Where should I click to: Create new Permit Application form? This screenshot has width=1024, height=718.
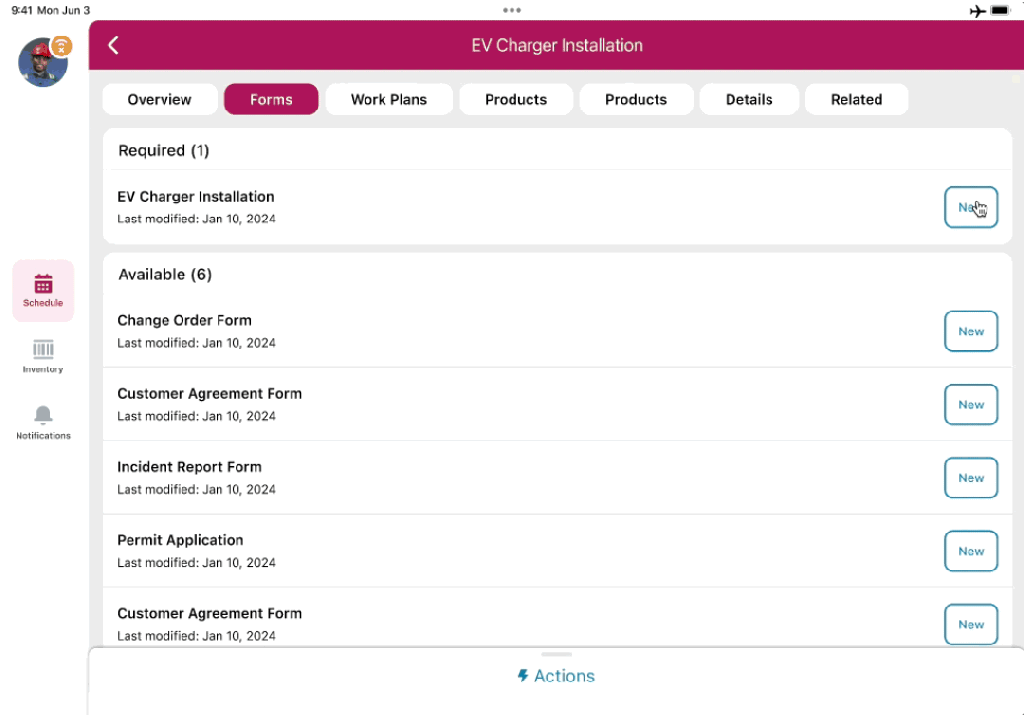pos(971,551)
